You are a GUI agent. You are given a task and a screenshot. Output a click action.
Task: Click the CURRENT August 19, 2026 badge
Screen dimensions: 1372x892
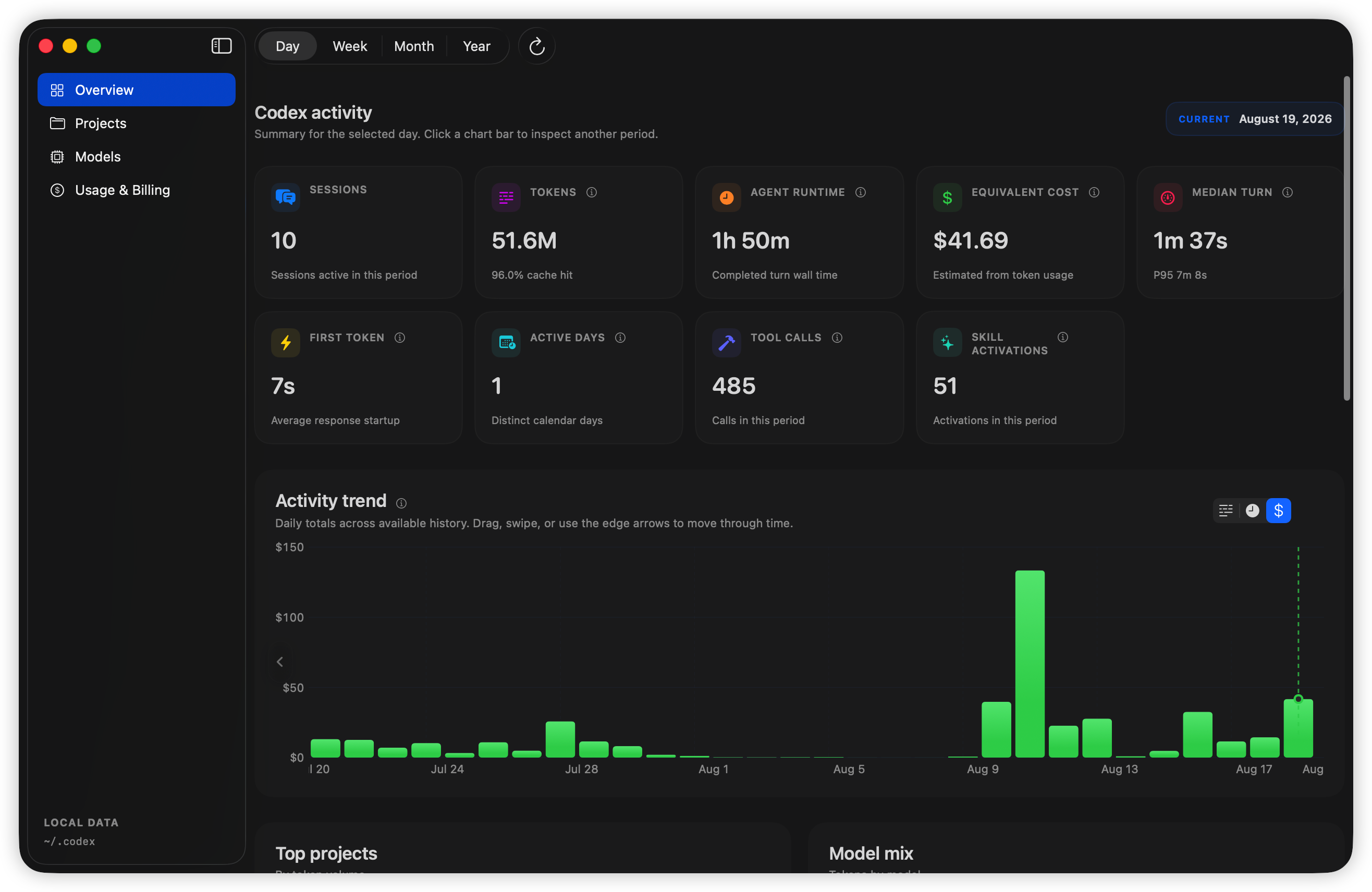point(1254,119)
